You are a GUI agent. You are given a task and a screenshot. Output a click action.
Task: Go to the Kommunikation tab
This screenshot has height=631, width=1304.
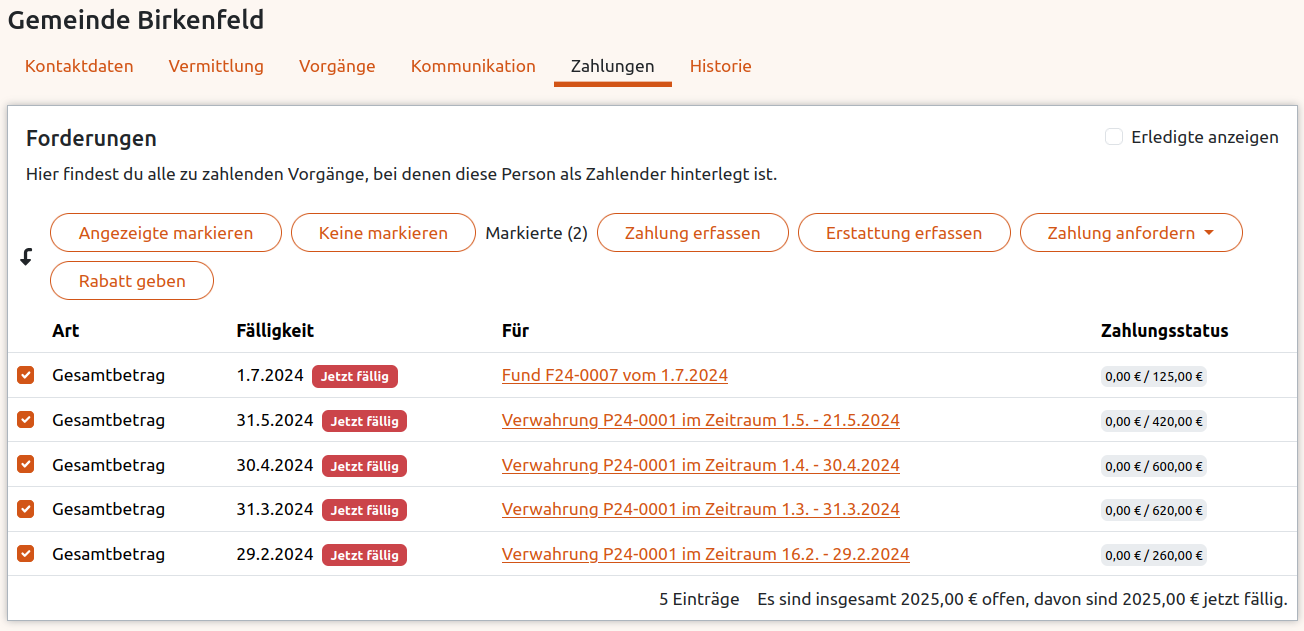[473, 66]
